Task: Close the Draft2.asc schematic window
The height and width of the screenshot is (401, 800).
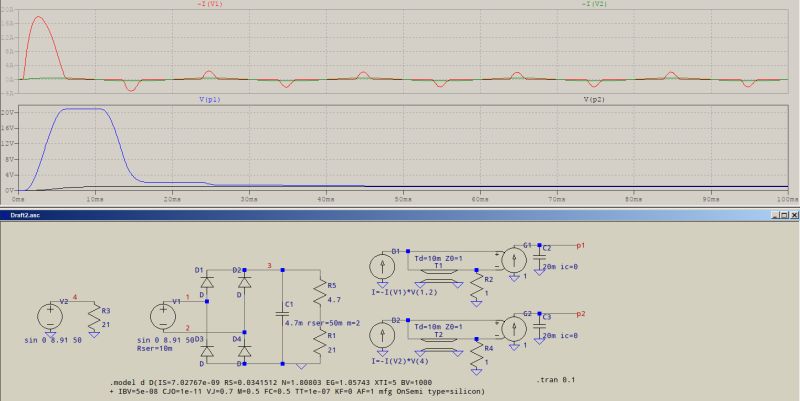Action: click(x=794, y=215)
